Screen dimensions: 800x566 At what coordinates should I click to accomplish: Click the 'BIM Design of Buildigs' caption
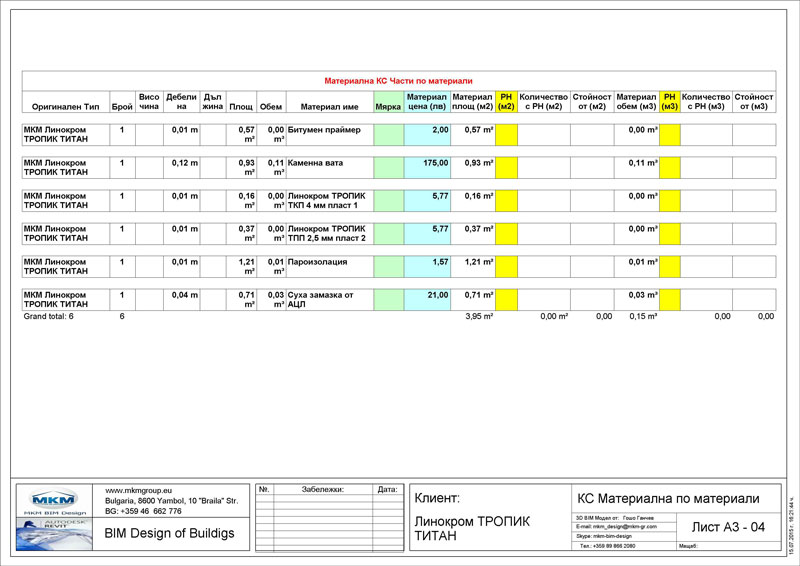click(x=169, y=533)
